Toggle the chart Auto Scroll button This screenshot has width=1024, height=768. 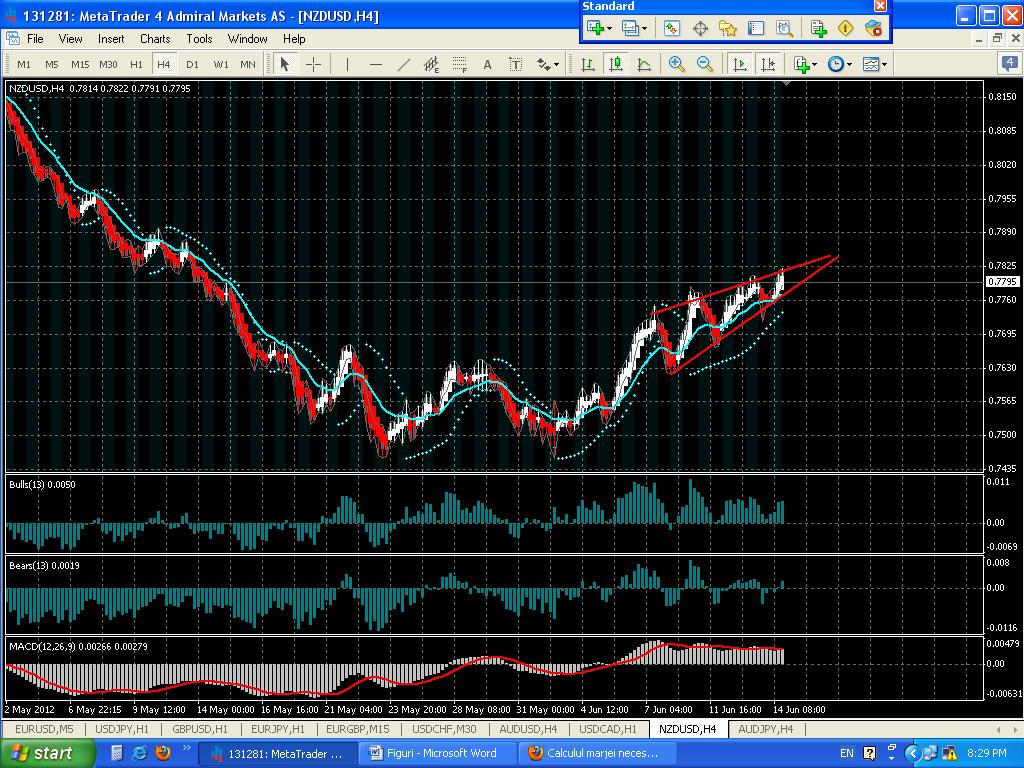point(740,64)
